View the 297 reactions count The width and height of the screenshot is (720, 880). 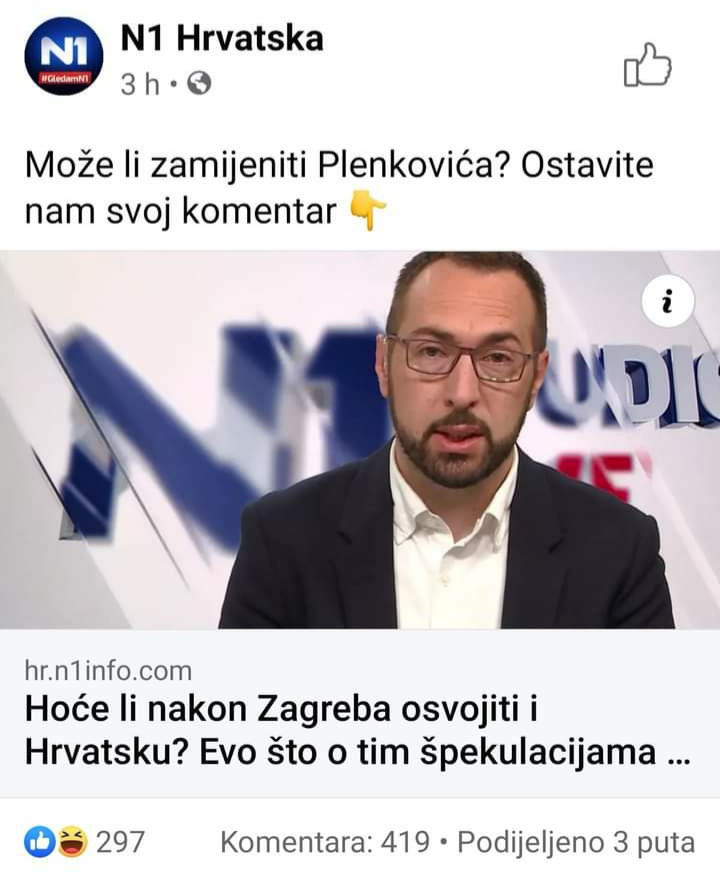(121, 842)
